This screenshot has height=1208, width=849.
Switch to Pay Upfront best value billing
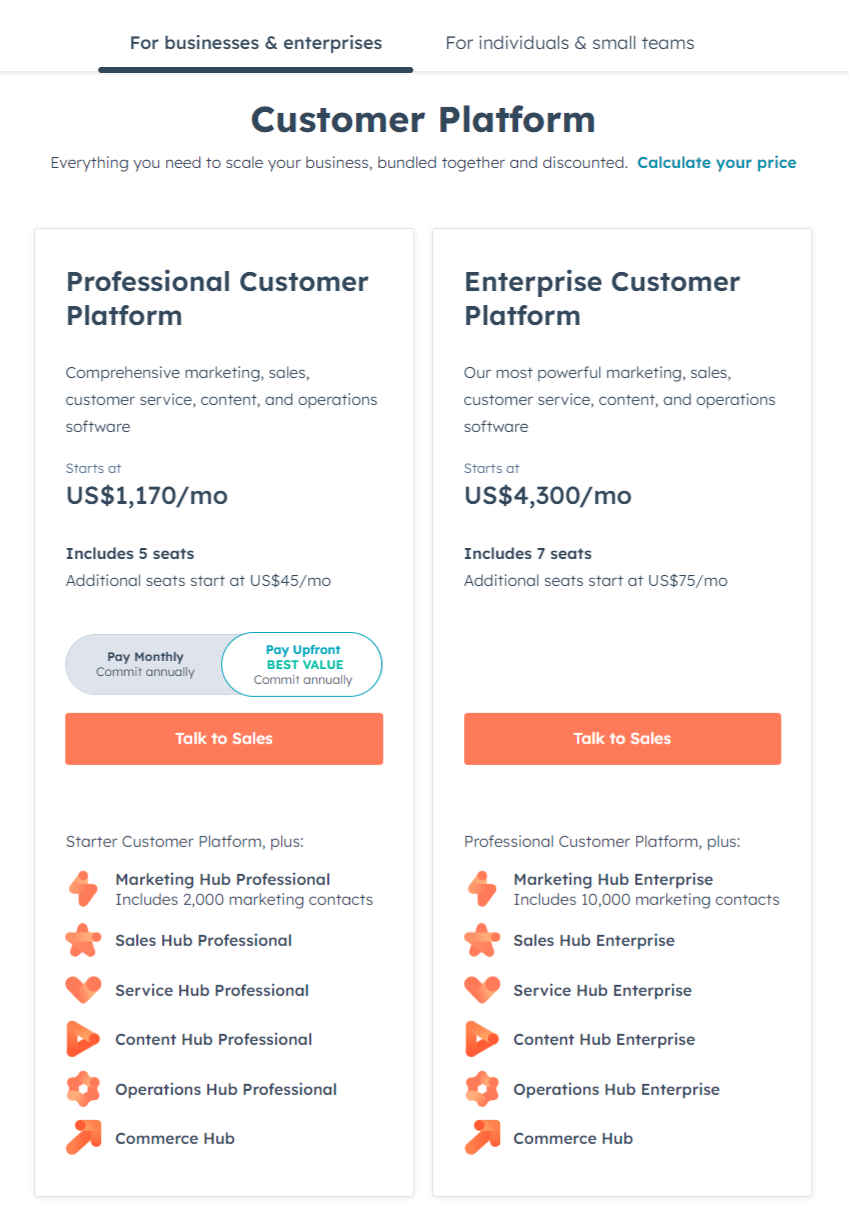302,664
